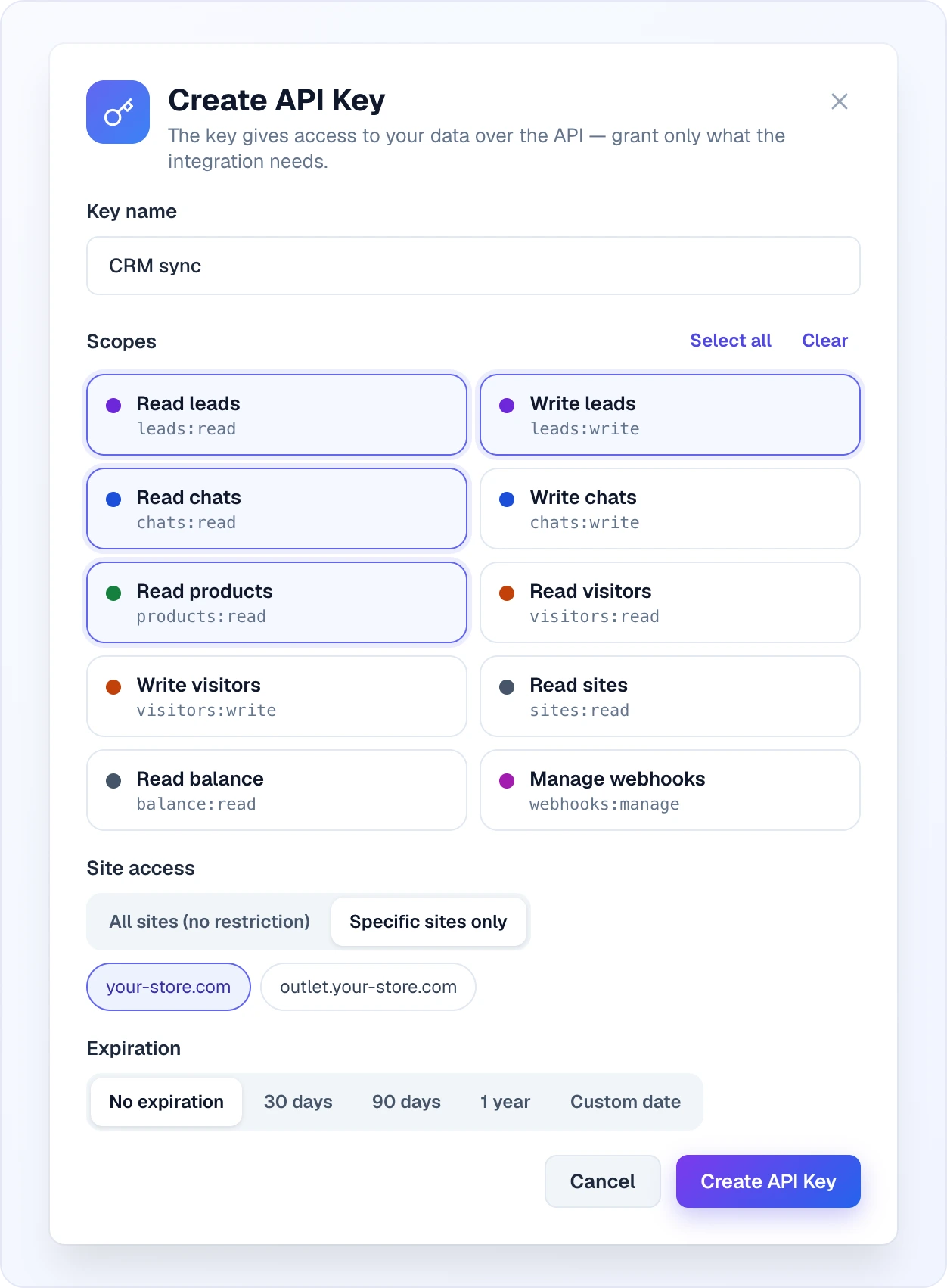Toggle the Write leads scope
Image resolution: width=947 pixels, height=1288 pixels.
coord(670,415)
